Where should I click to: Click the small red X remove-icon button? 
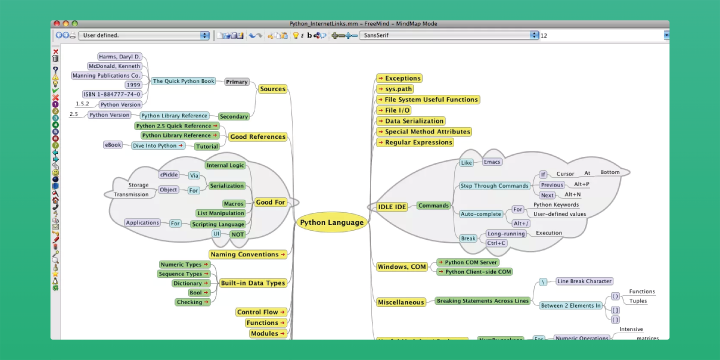(x=56, y=52)
